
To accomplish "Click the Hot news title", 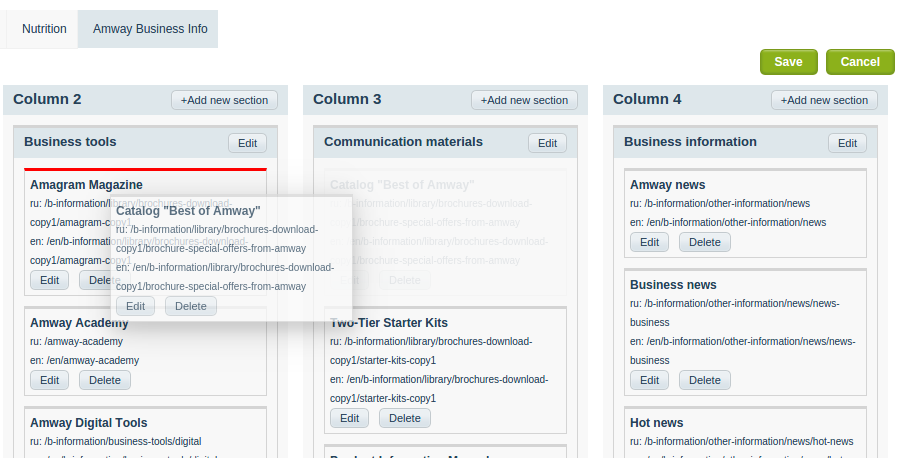I will [657, 423].
